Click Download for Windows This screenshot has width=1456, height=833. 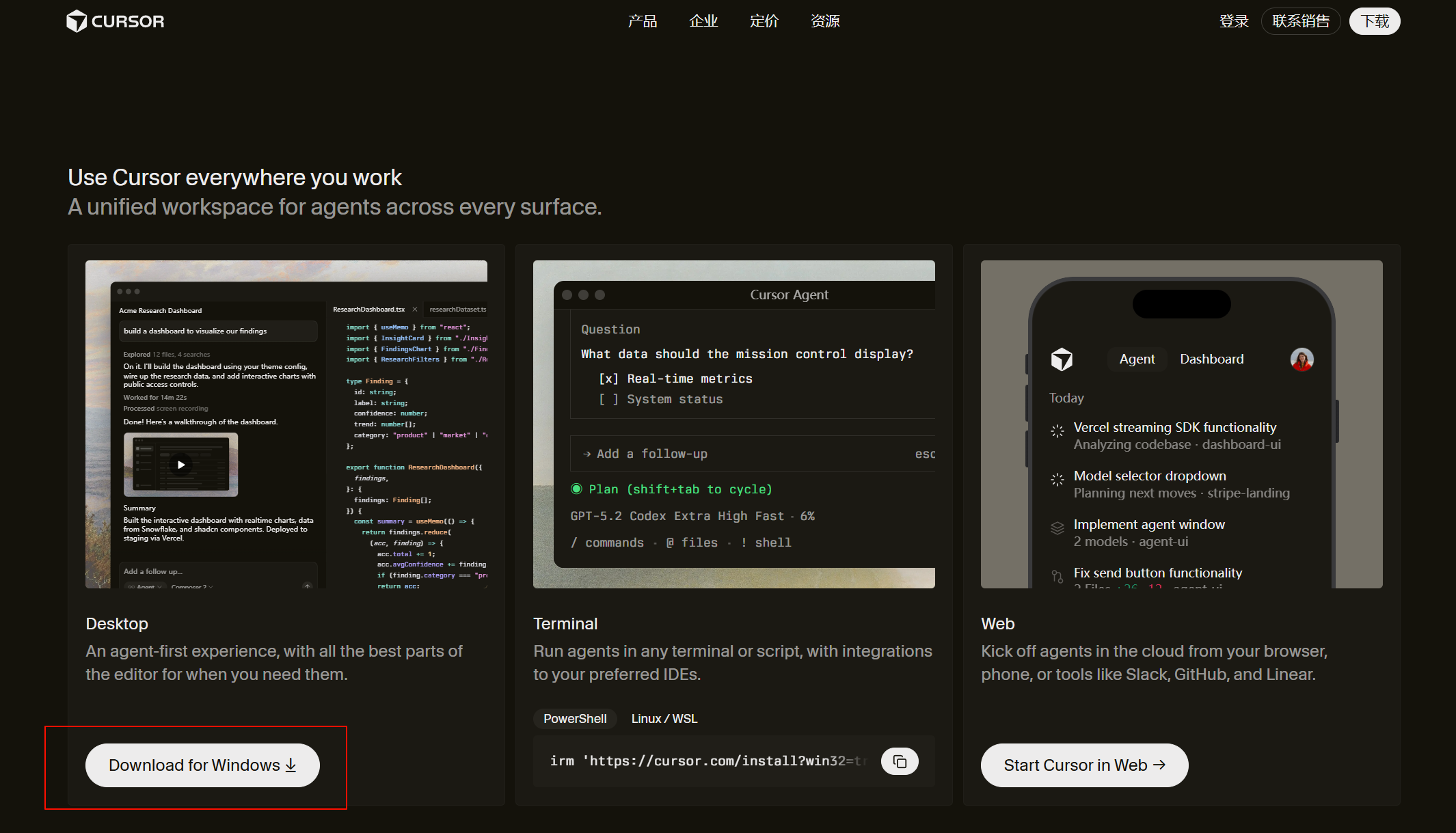click(202, 765)
